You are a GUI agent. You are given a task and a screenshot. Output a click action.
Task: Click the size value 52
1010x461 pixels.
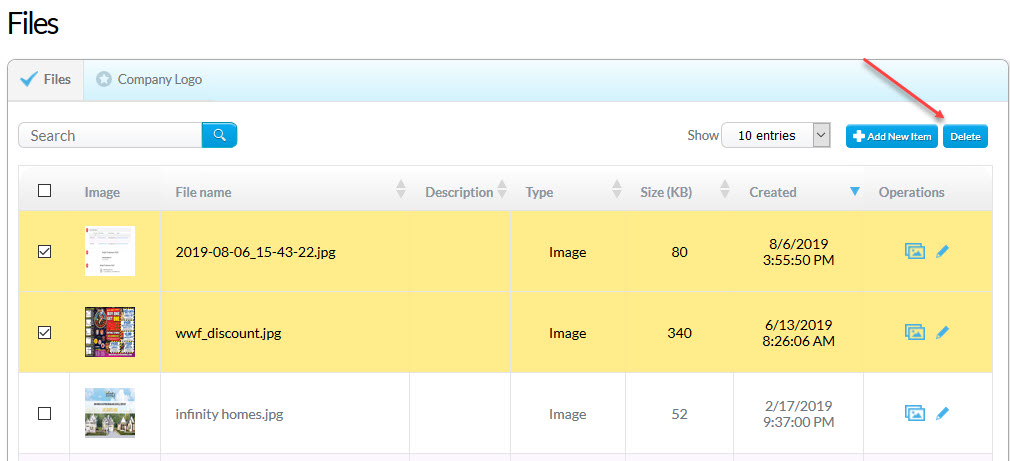click(x=680, y=414)
